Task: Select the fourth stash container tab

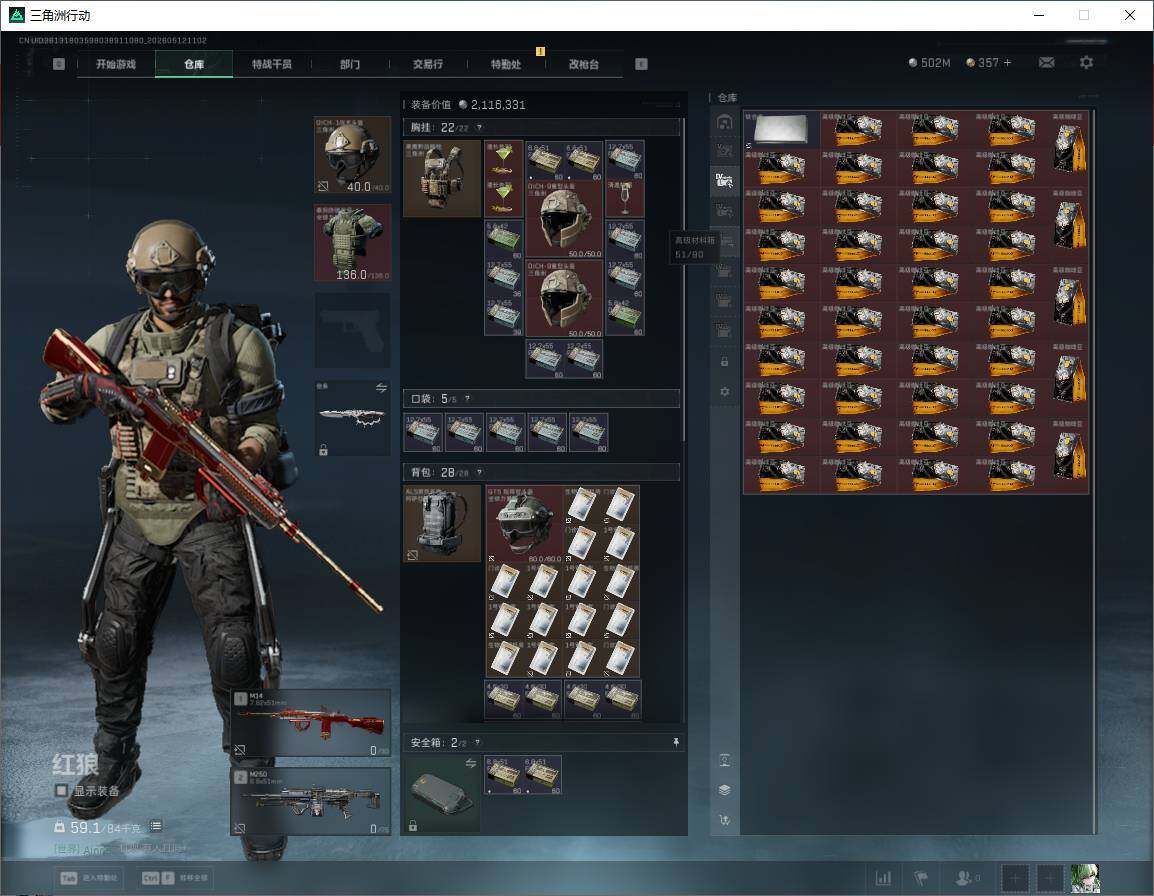Action: [x=725, y=211]
